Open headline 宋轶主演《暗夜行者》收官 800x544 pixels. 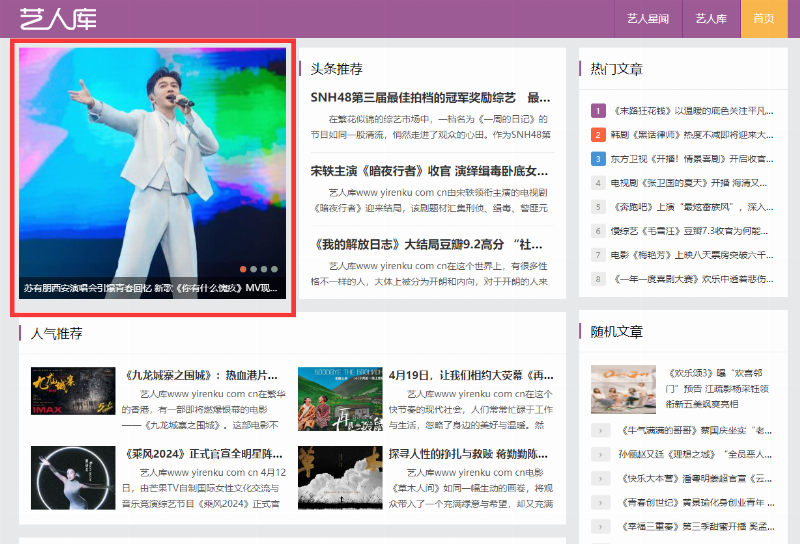429,171
